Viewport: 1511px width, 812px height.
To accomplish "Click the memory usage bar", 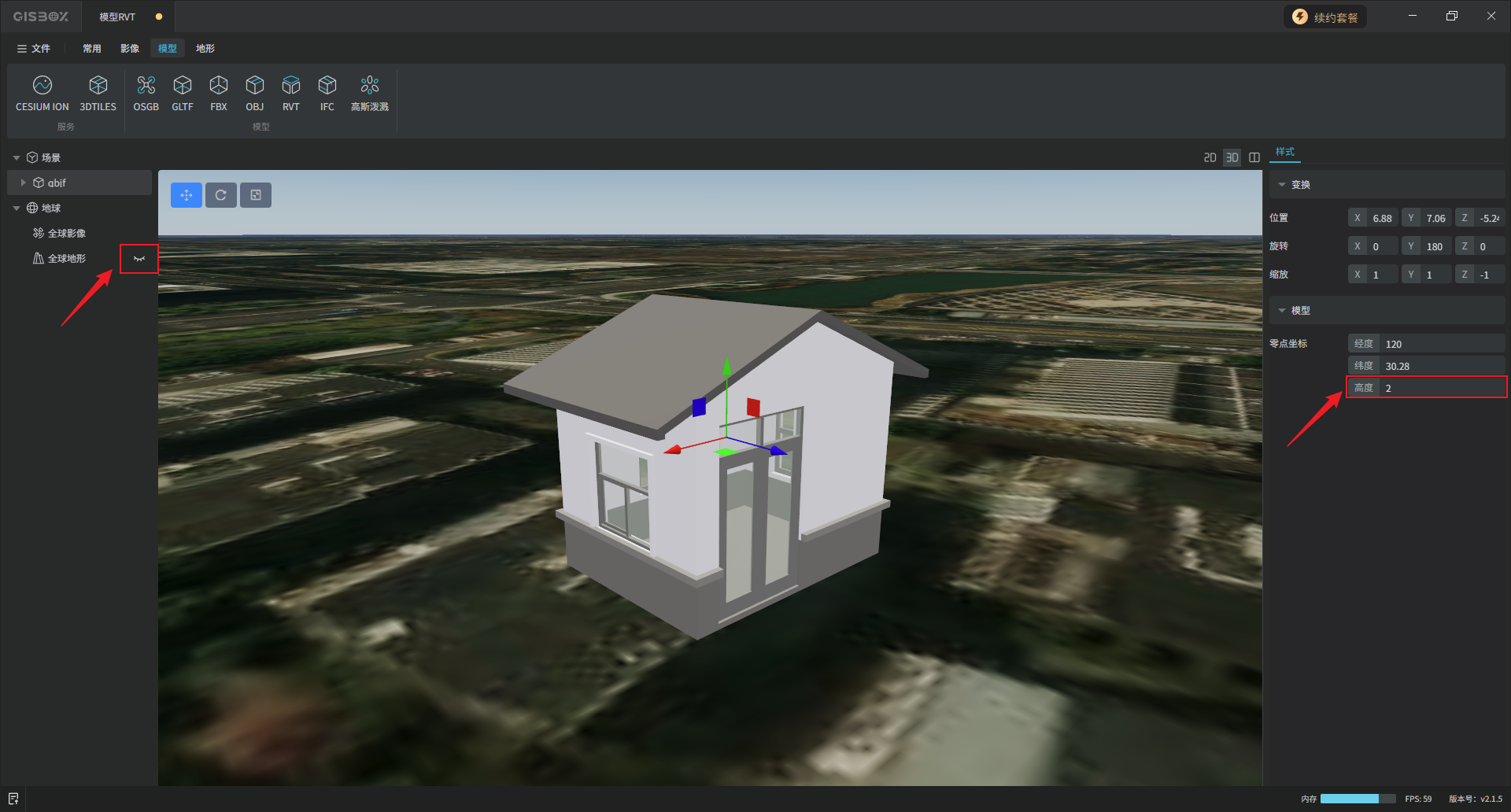I will point(1357,799).
